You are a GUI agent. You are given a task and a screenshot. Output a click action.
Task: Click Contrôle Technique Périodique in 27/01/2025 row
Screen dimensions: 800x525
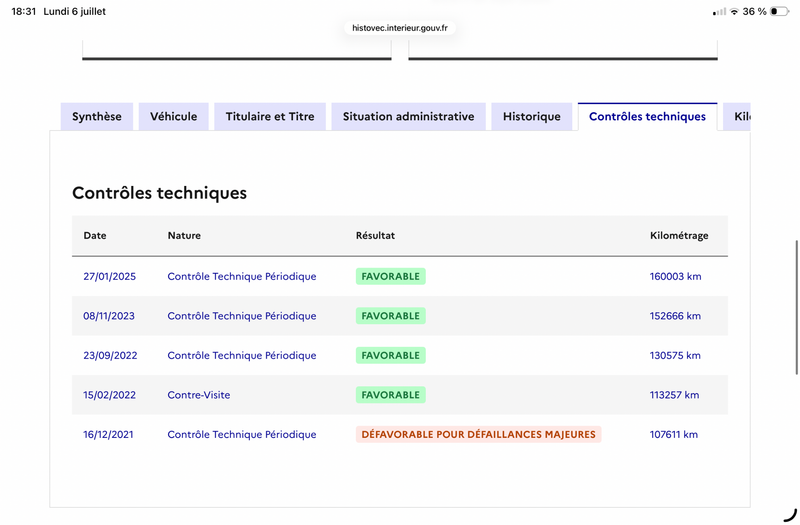coord(242,277)
